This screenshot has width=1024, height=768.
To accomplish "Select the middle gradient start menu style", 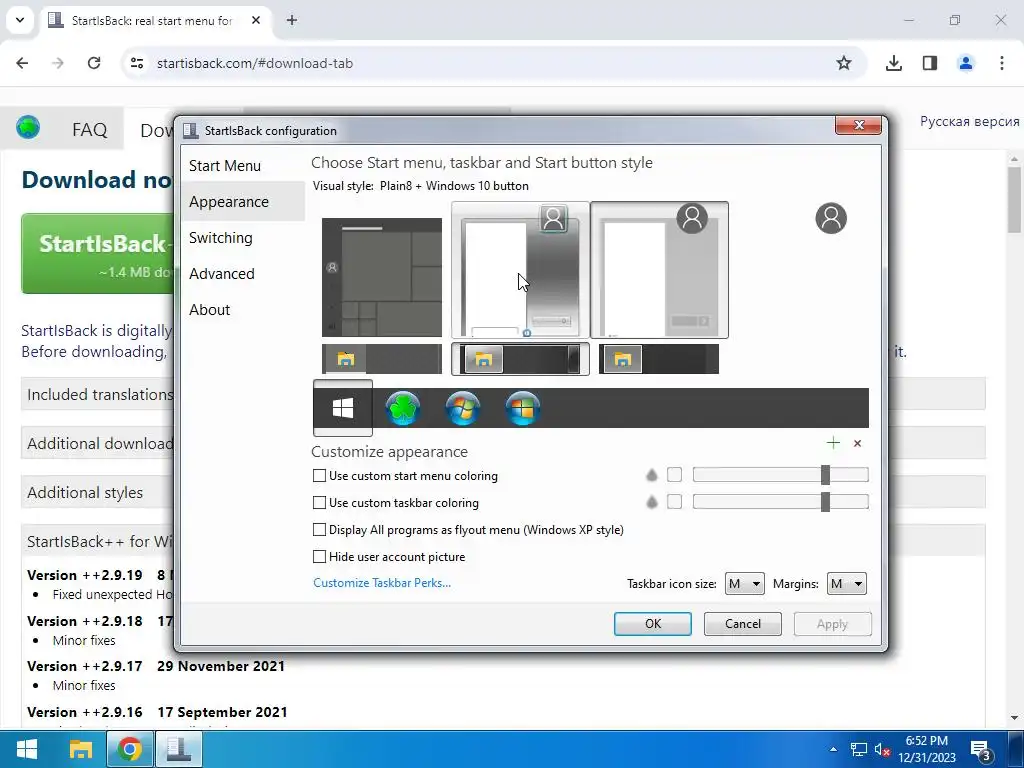I will pyautogui.click(x=520, y=270).
